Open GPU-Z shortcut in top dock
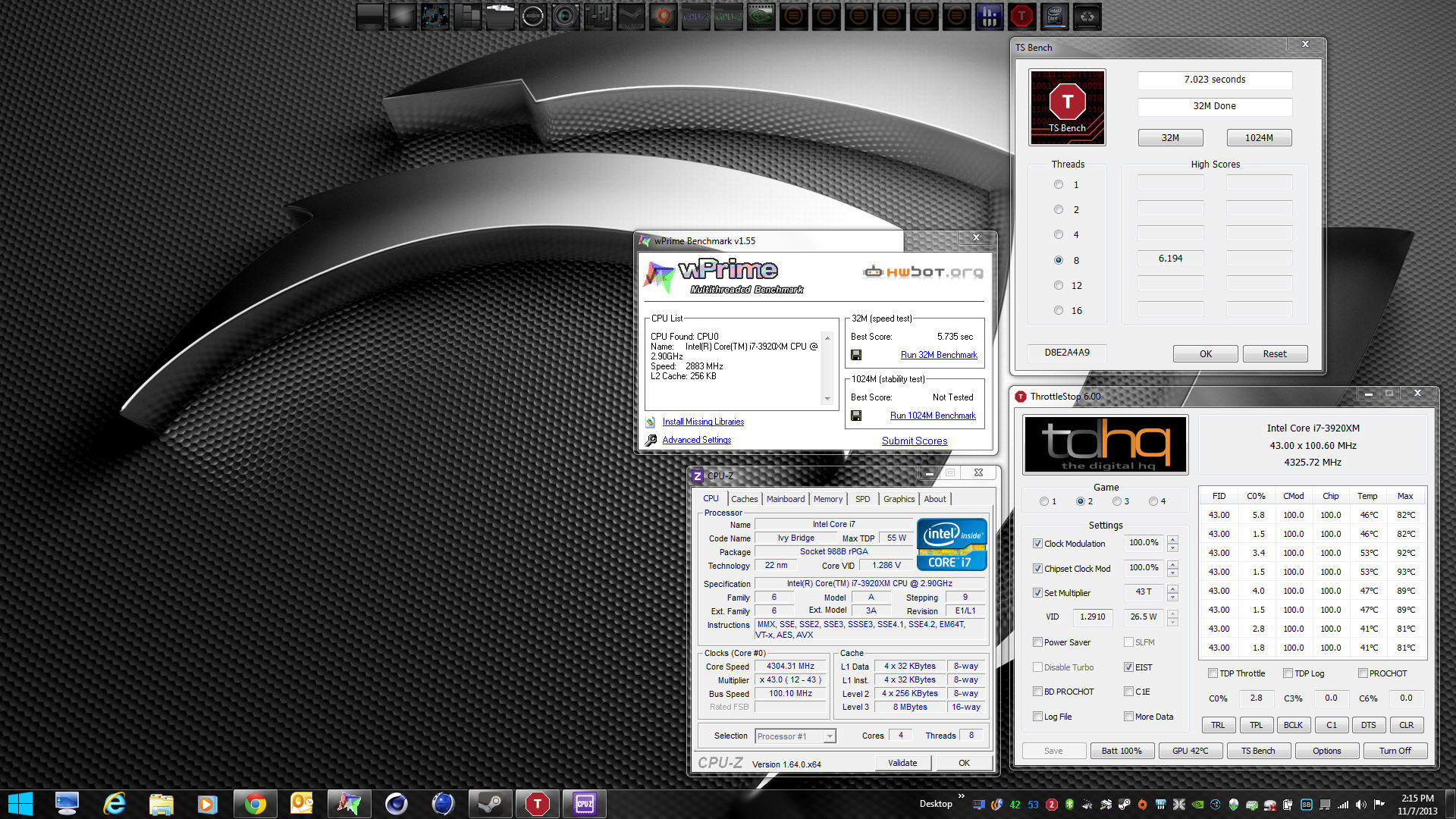Image resolution: width=1456 pixels, height=819 pixels. pos(728,17)
